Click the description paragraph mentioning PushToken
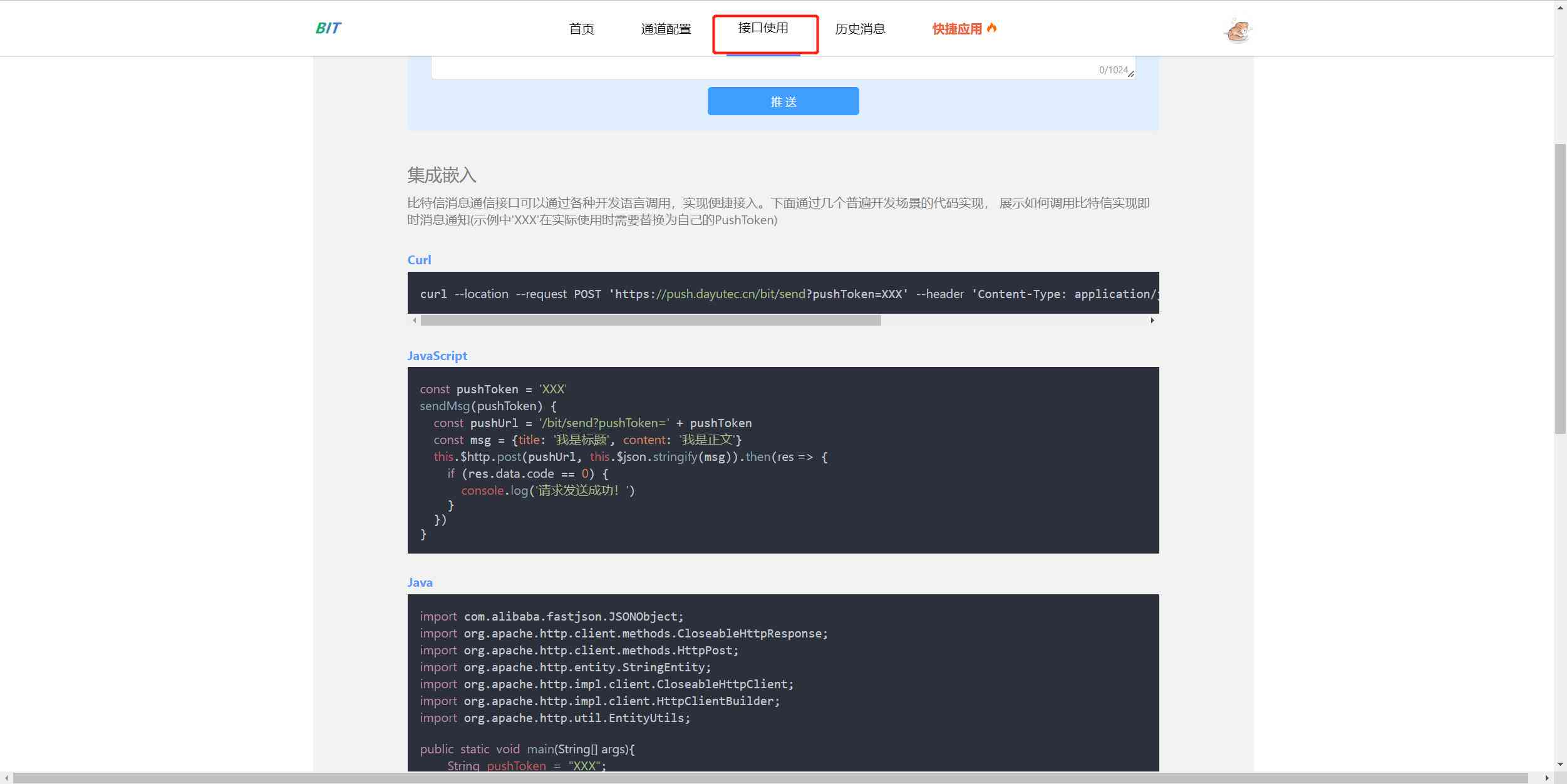Viewport: 1567px width, 784px height. pos(778,212)
